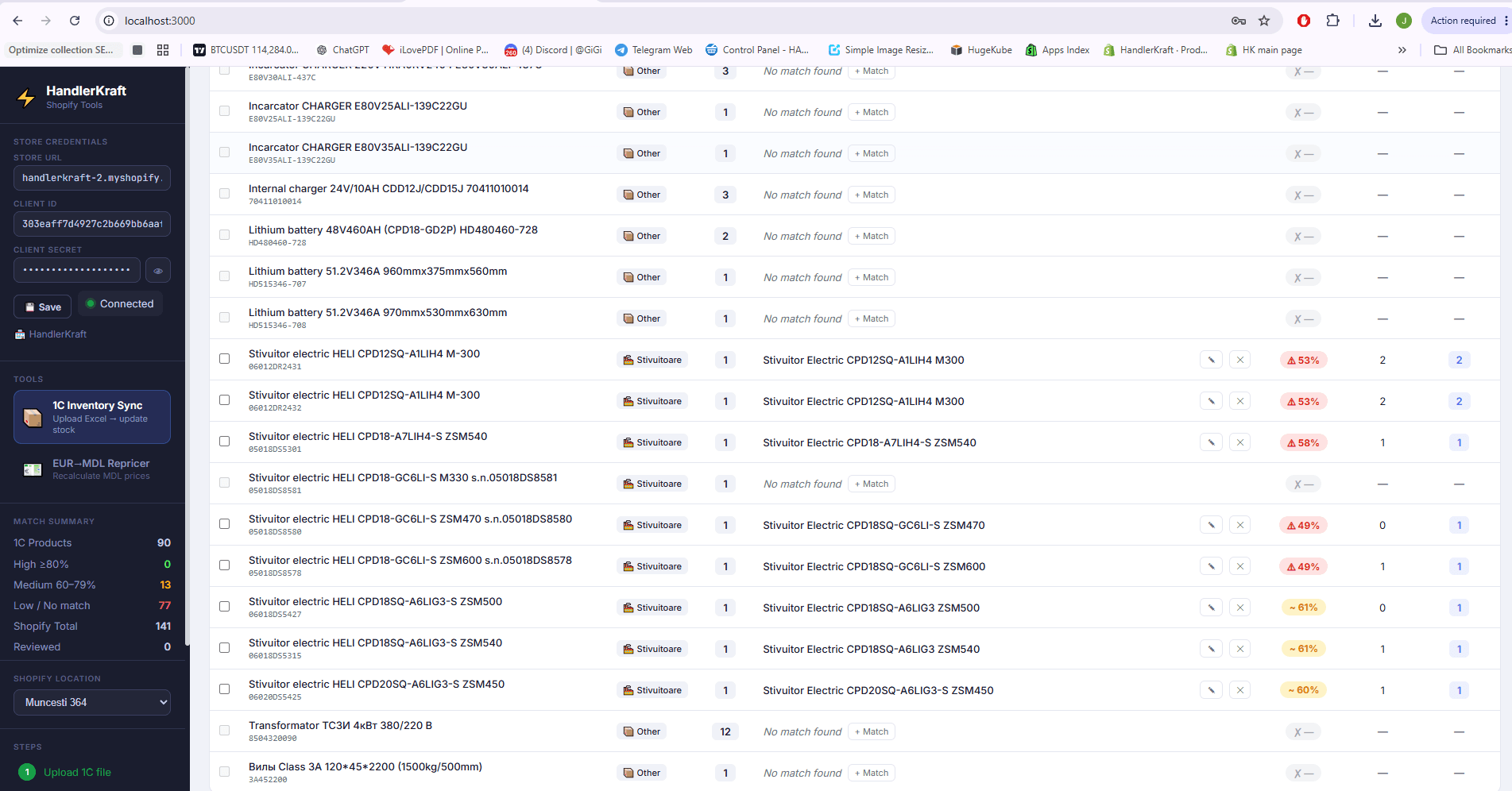Open the 1C Inventory Sync tool

pyautogui.click(x=92, y=417)
